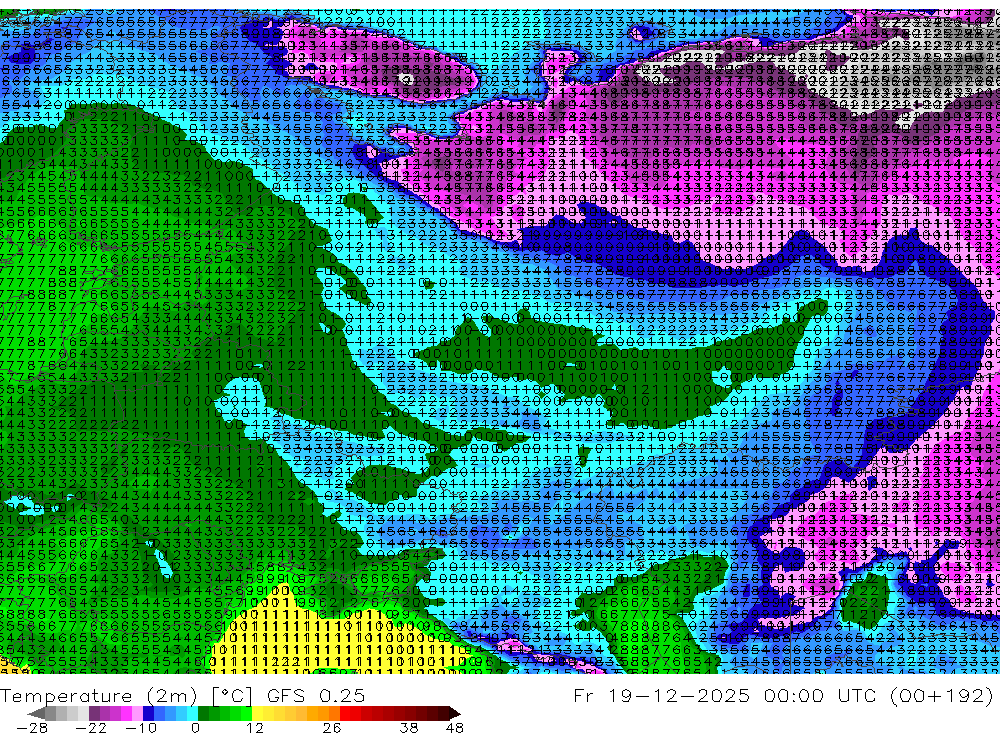Click the "12" legend label
Viewport: 1000px width, 733px height.
[x=254, y=727]
